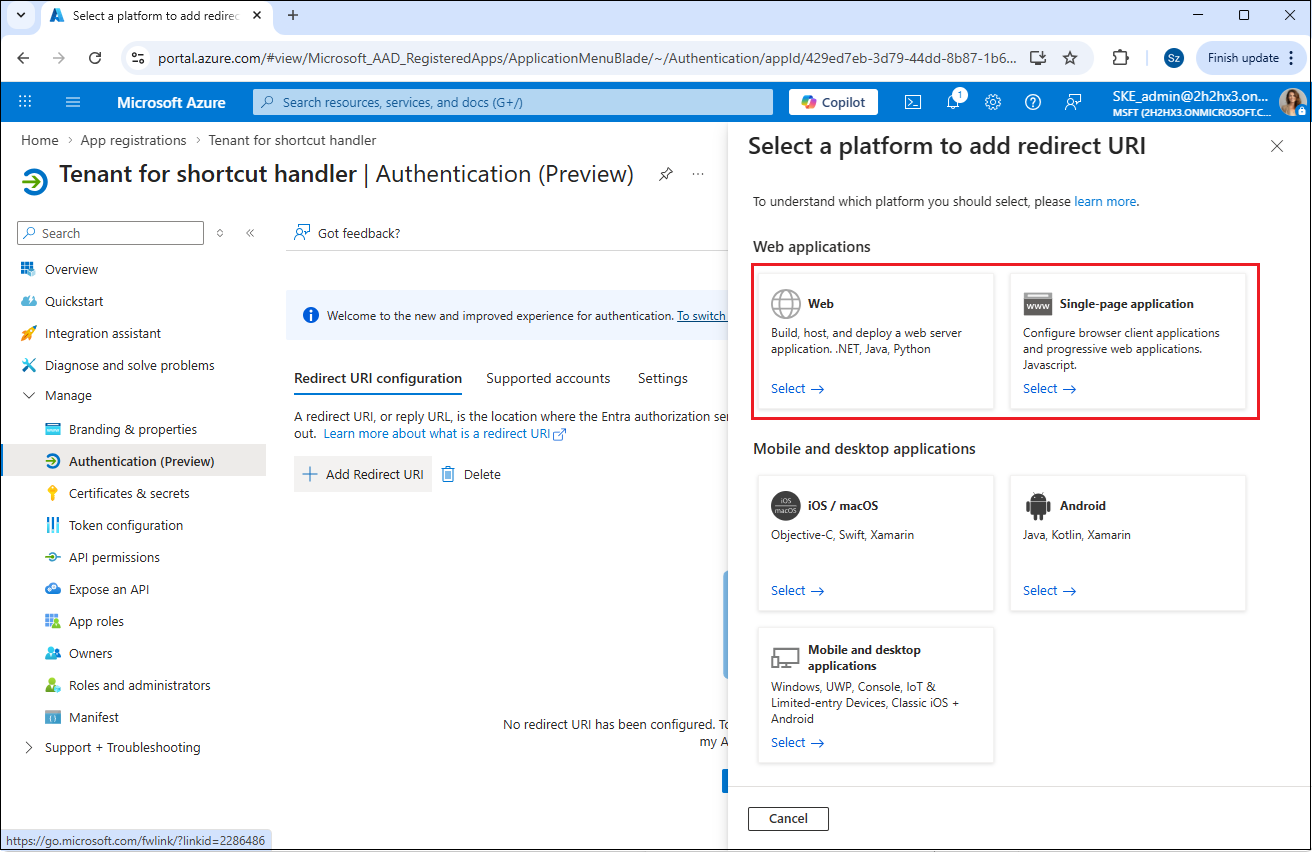
Task: Click Cancel in the platform panel
Action: tap(788, 819)
